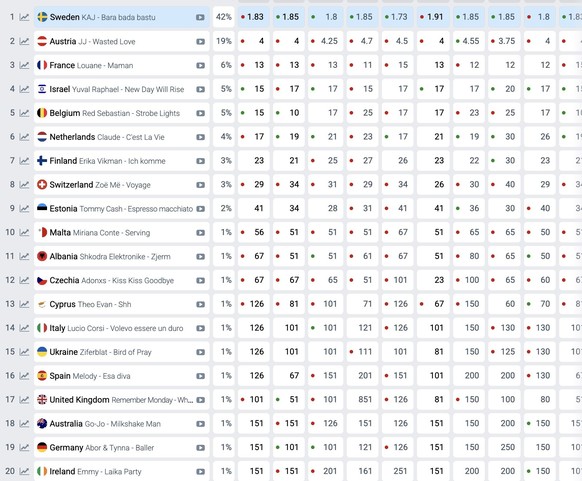This screenshot has width=582, height=481.
Task: Play the video for Estonia's Espresso macchiato
Action: (x=200, y=209)
